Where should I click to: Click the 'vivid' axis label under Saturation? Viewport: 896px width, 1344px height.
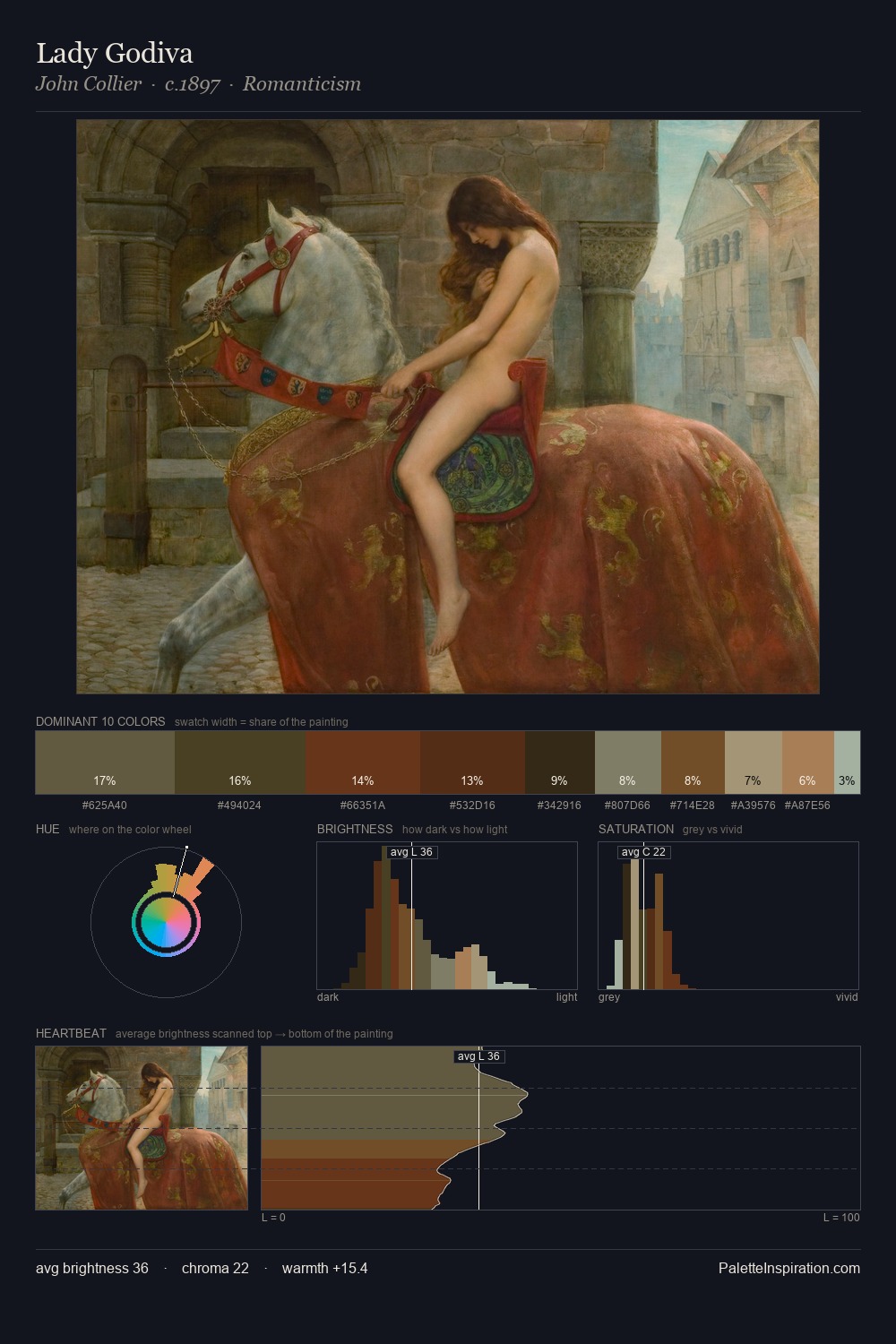tap(847, 997)
